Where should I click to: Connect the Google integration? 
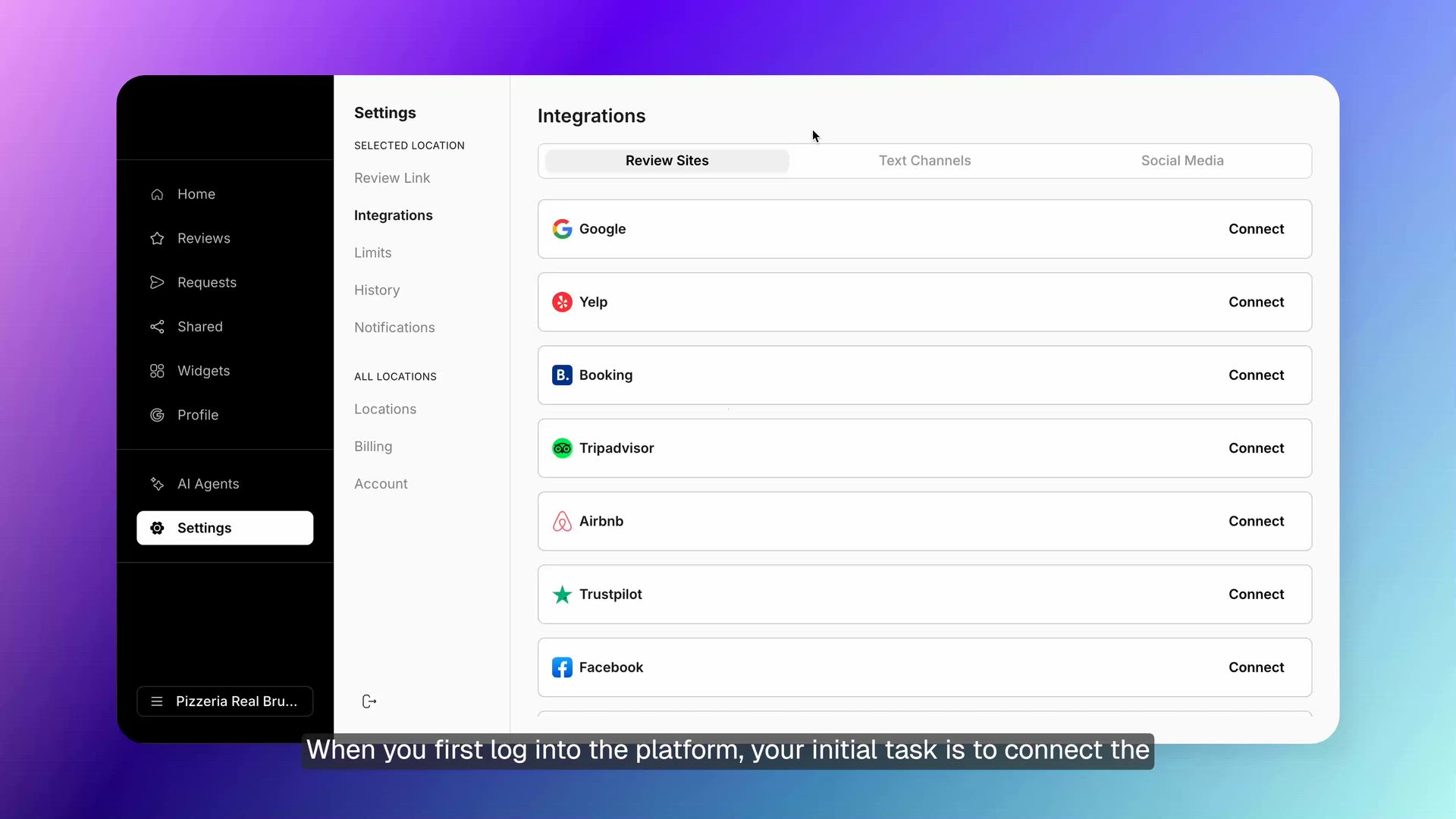point(1256,228)
